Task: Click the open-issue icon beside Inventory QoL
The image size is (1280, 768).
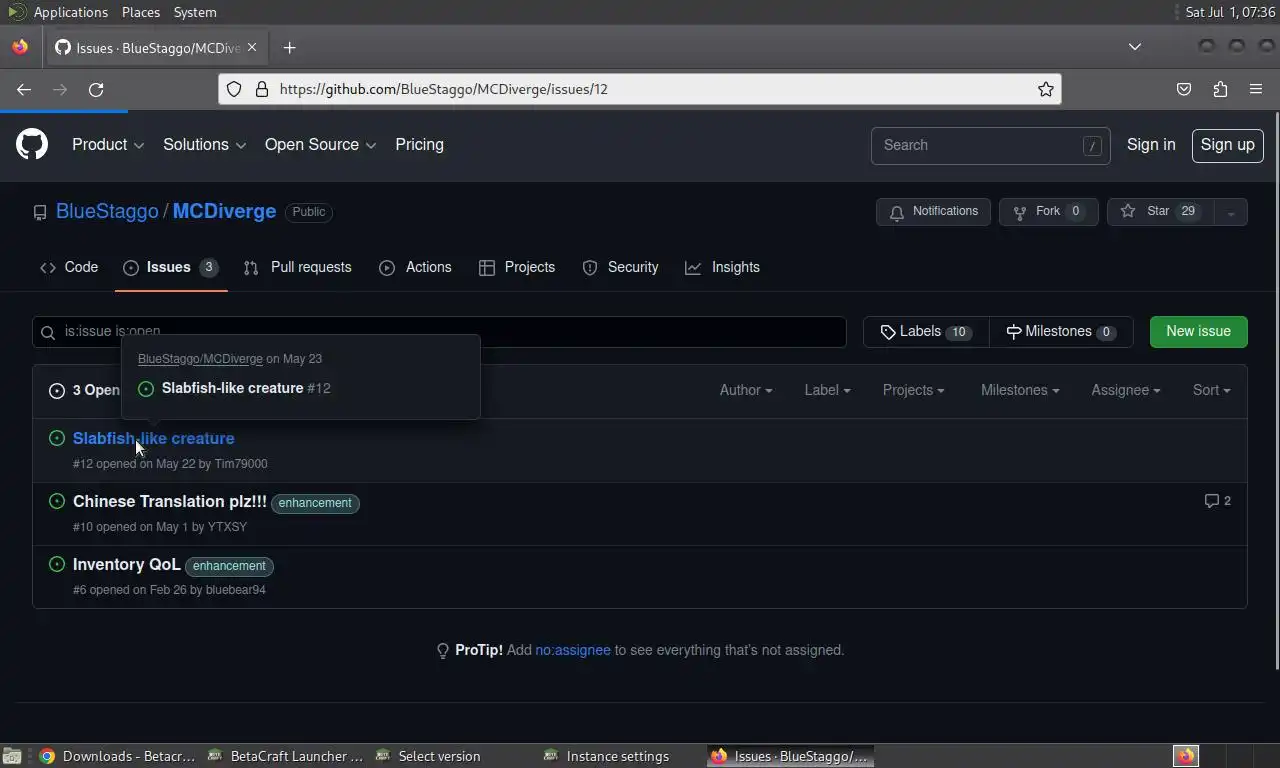Action: [57, 564]
